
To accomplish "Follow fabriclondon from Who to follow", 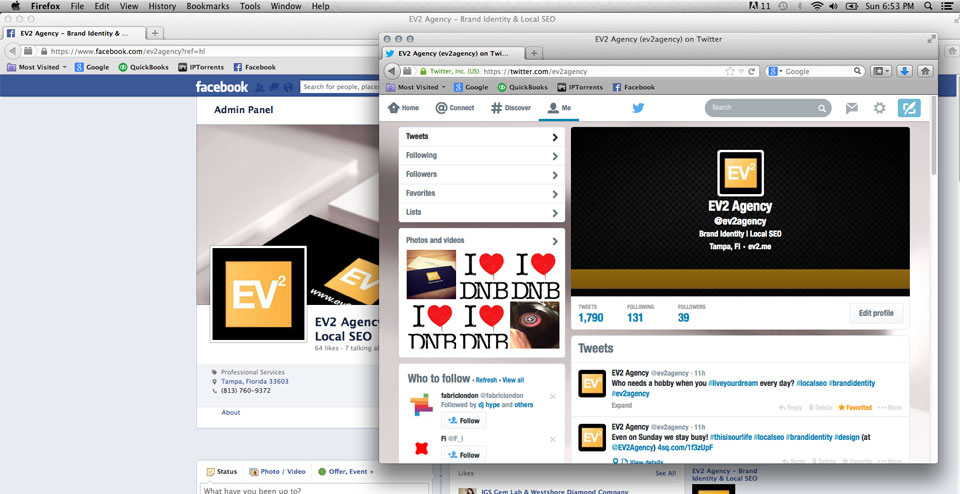I will pos(463,421).
